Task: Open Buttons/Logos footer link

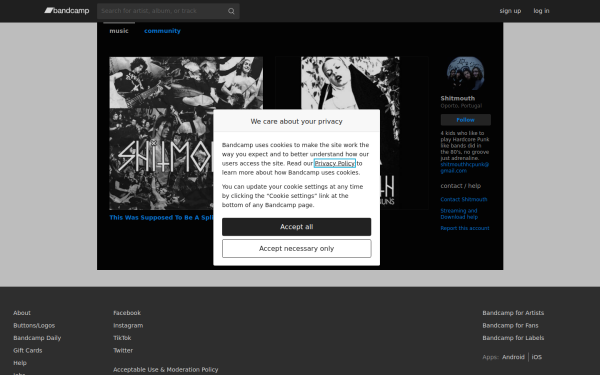Action: point(34,326)
